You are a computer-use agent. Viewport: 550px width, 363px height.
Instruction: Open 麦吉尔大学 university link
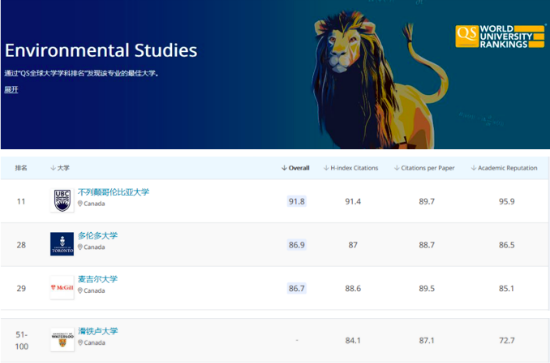tap(98, 279)
